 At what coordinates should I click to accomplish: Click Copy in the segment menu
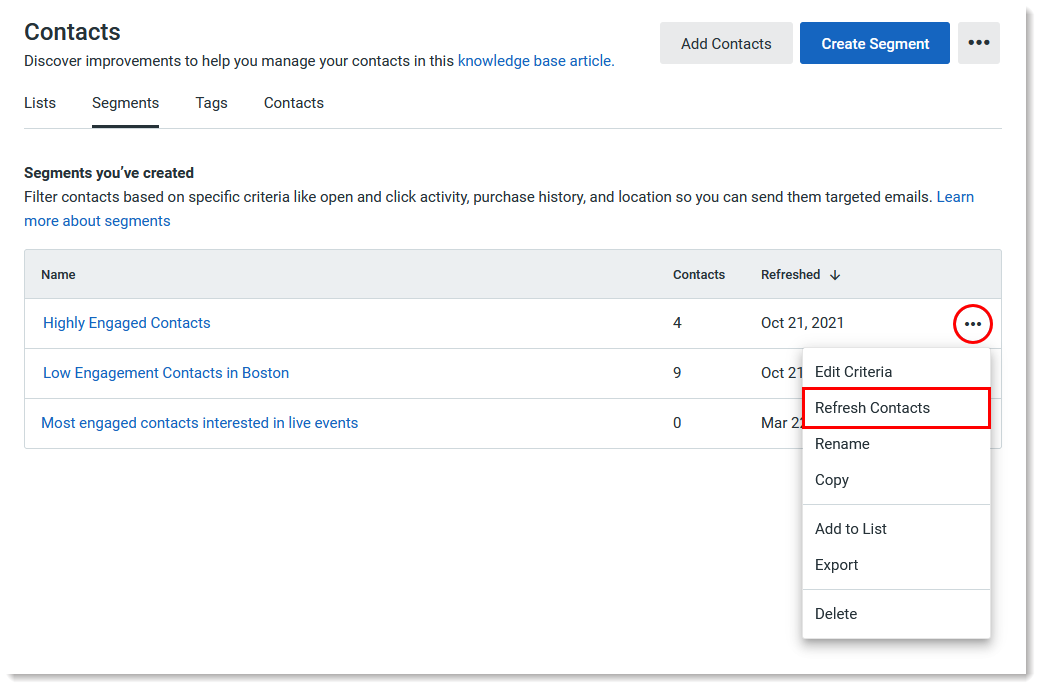click(831, 479)
